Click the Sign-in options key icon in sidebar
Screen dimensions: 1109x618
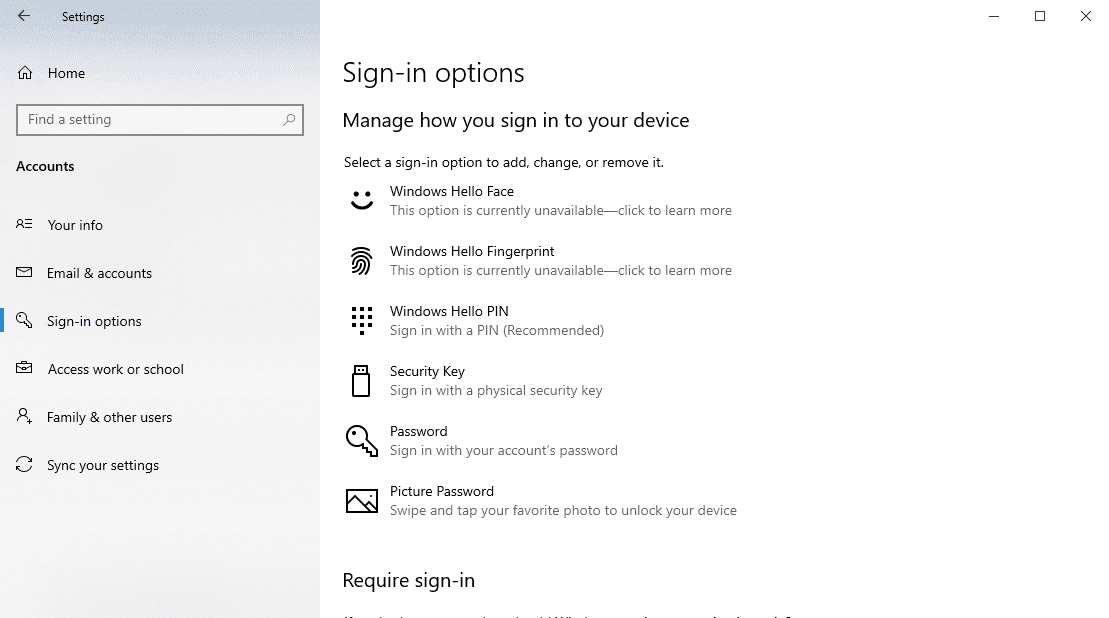(x=24, y=320)
